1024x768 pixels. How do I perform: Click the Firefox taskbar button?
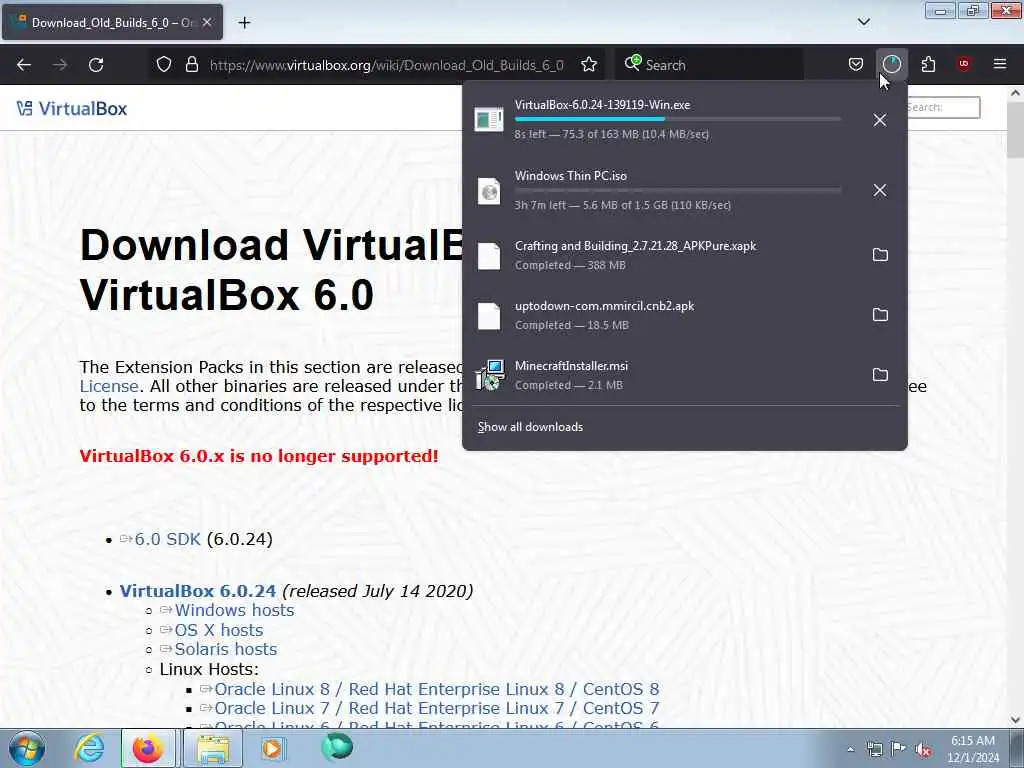tap(148, 748)
